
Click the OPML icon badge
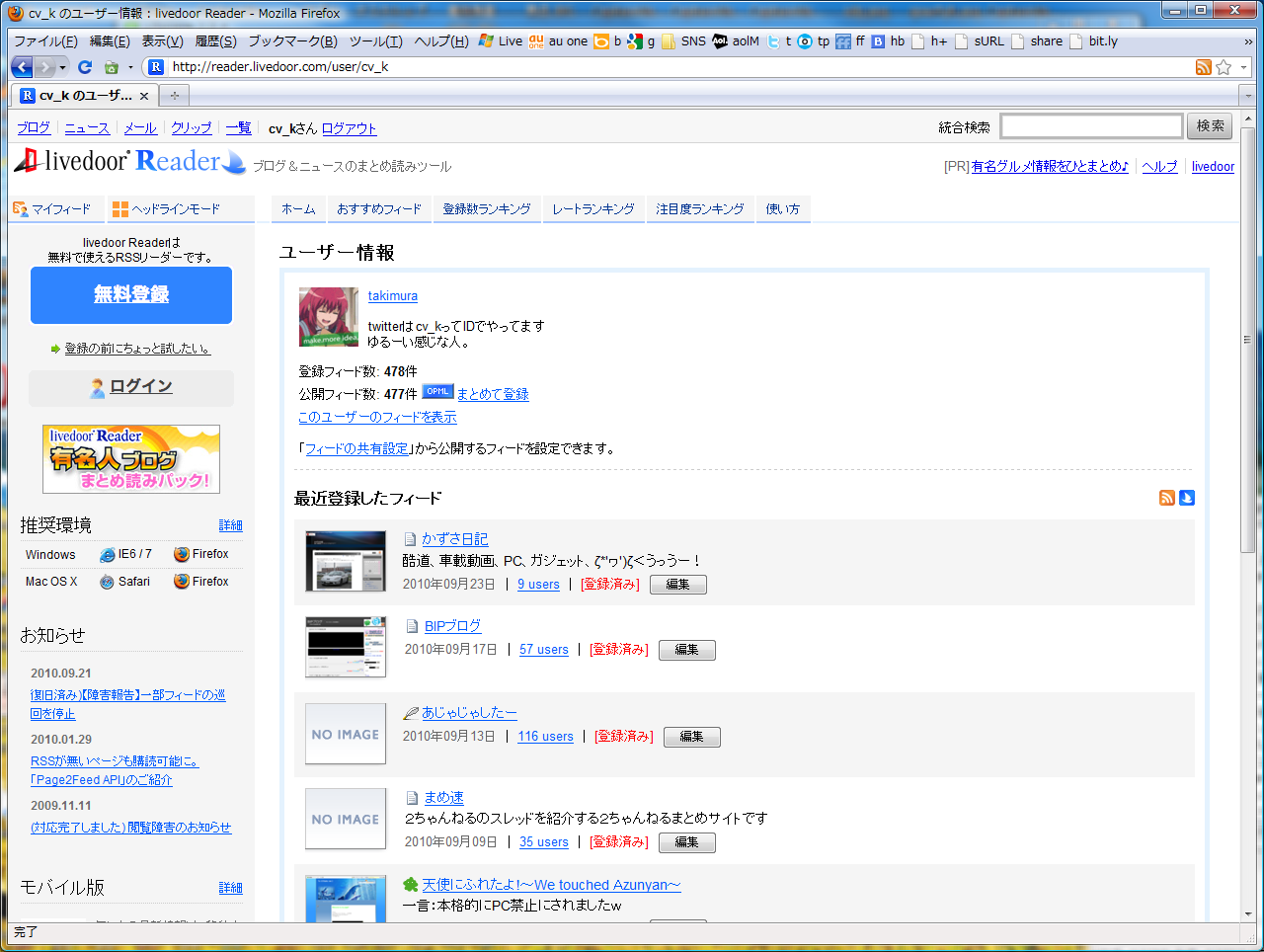pos(437,392)
